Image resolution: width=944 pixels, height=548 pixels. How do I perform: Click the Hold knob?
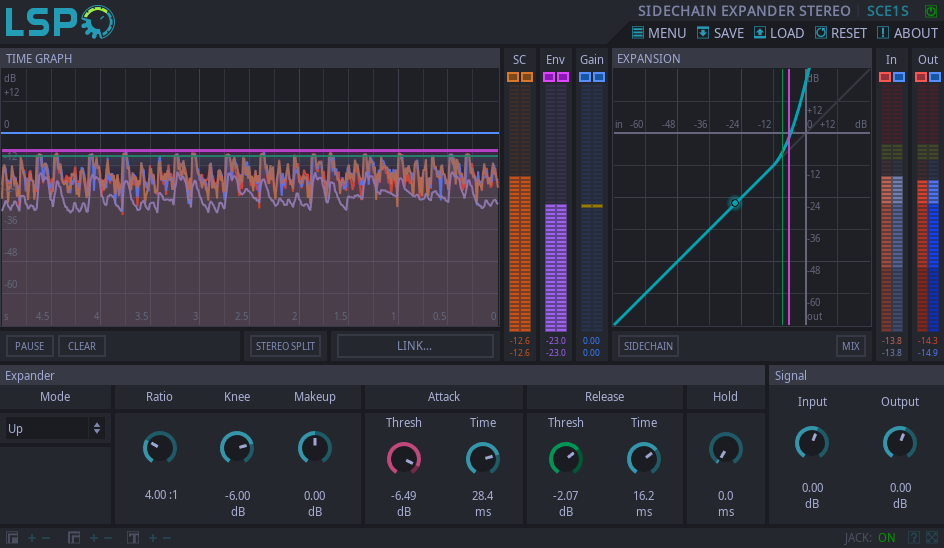click(x=725, y=449)
